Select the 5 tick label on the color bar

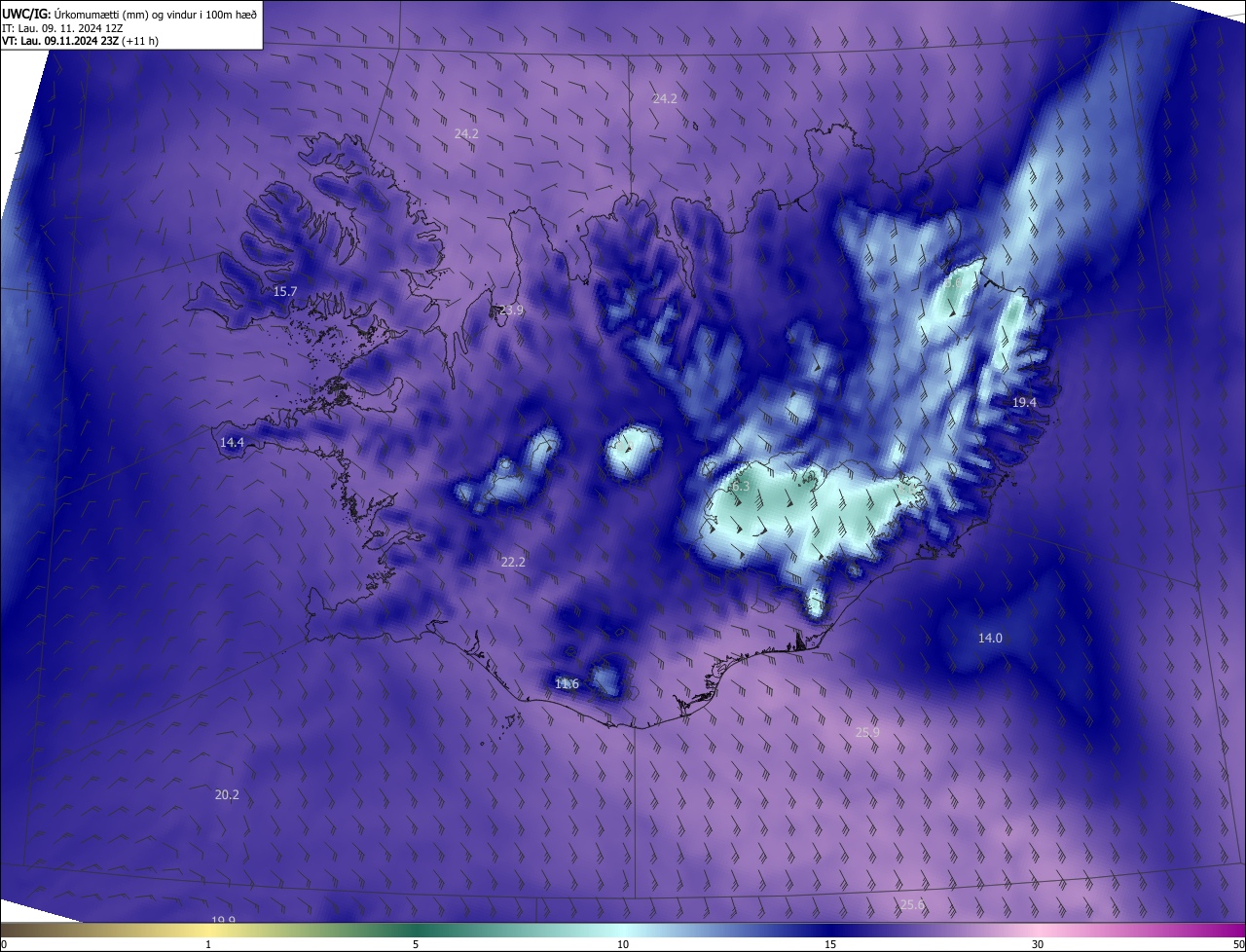(416, 945)
